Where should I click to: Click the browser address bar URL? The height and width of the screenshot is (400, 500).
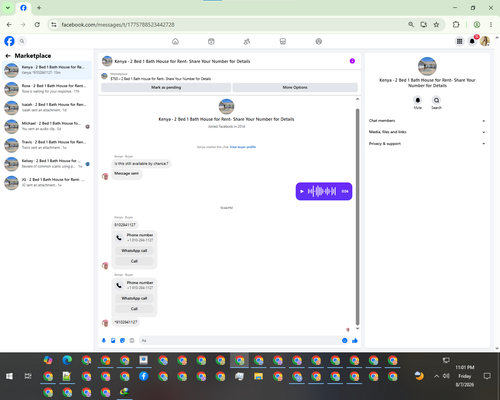tap(118, 25)
